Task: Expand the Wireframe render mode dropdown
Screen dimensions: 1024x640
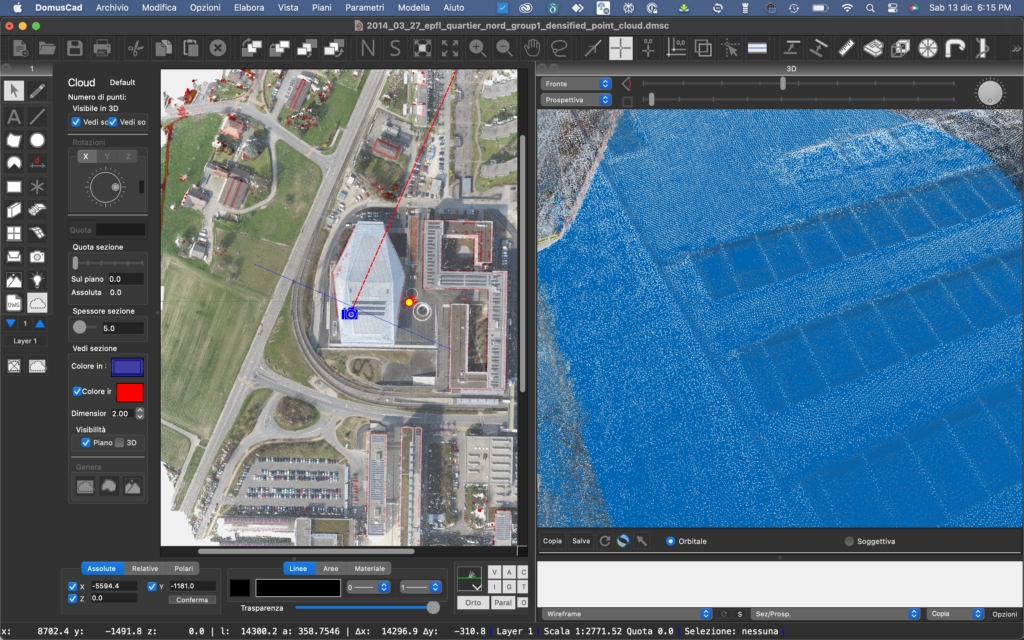Action: pyautogui.click(x=625, y=613)
